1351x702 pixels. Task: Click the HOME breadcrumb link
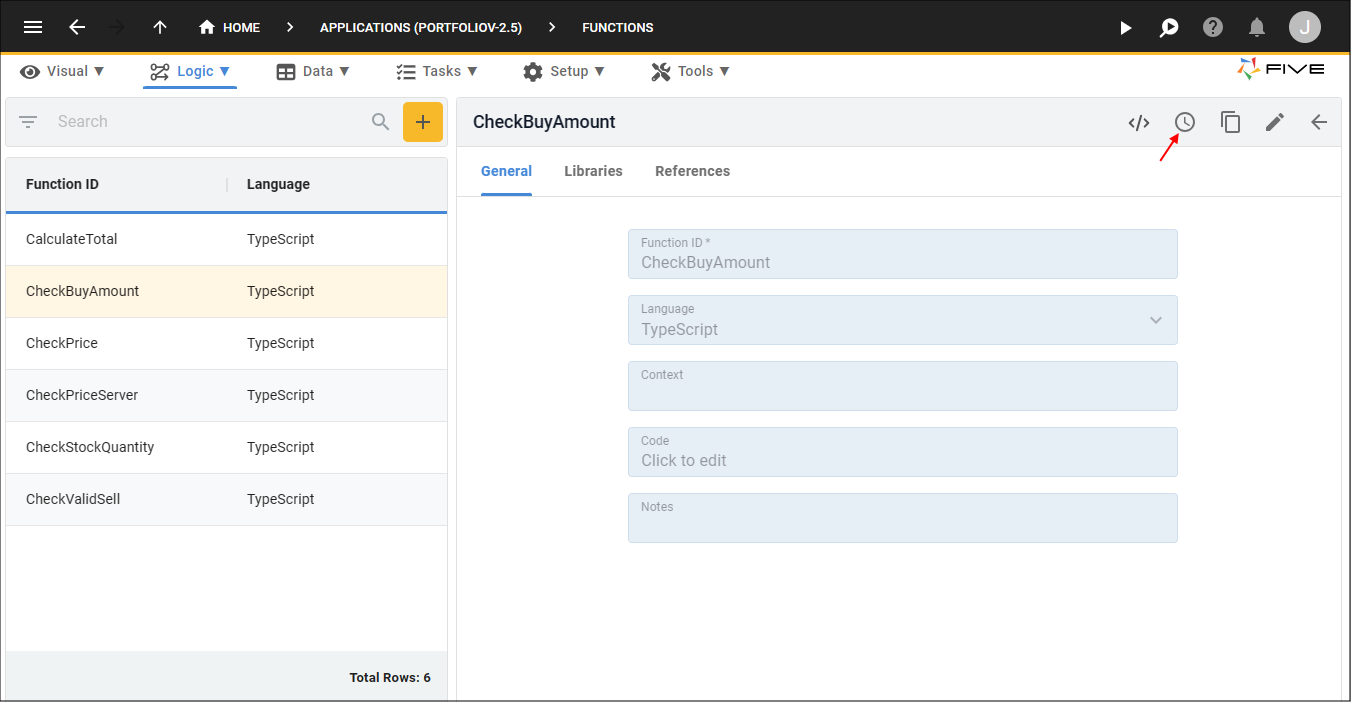[230, 27]
